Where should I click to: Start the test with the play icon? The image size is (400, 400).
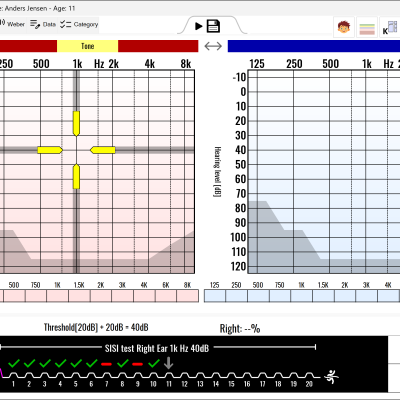pos(199,26)
